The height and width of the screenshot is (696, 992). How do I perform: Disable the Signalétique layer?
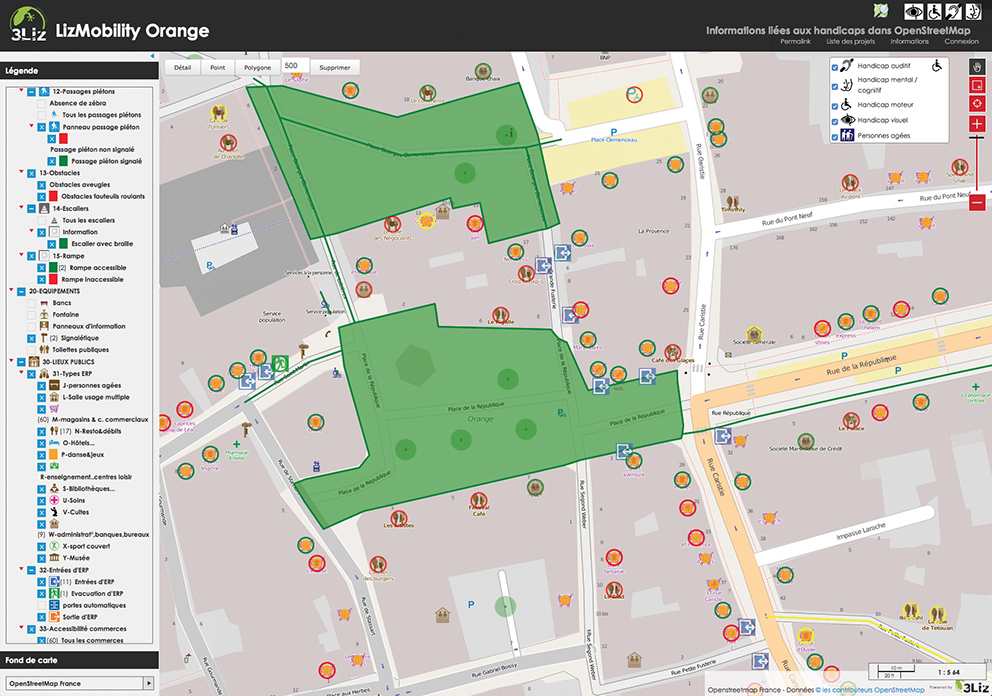[x=31, y=339]
